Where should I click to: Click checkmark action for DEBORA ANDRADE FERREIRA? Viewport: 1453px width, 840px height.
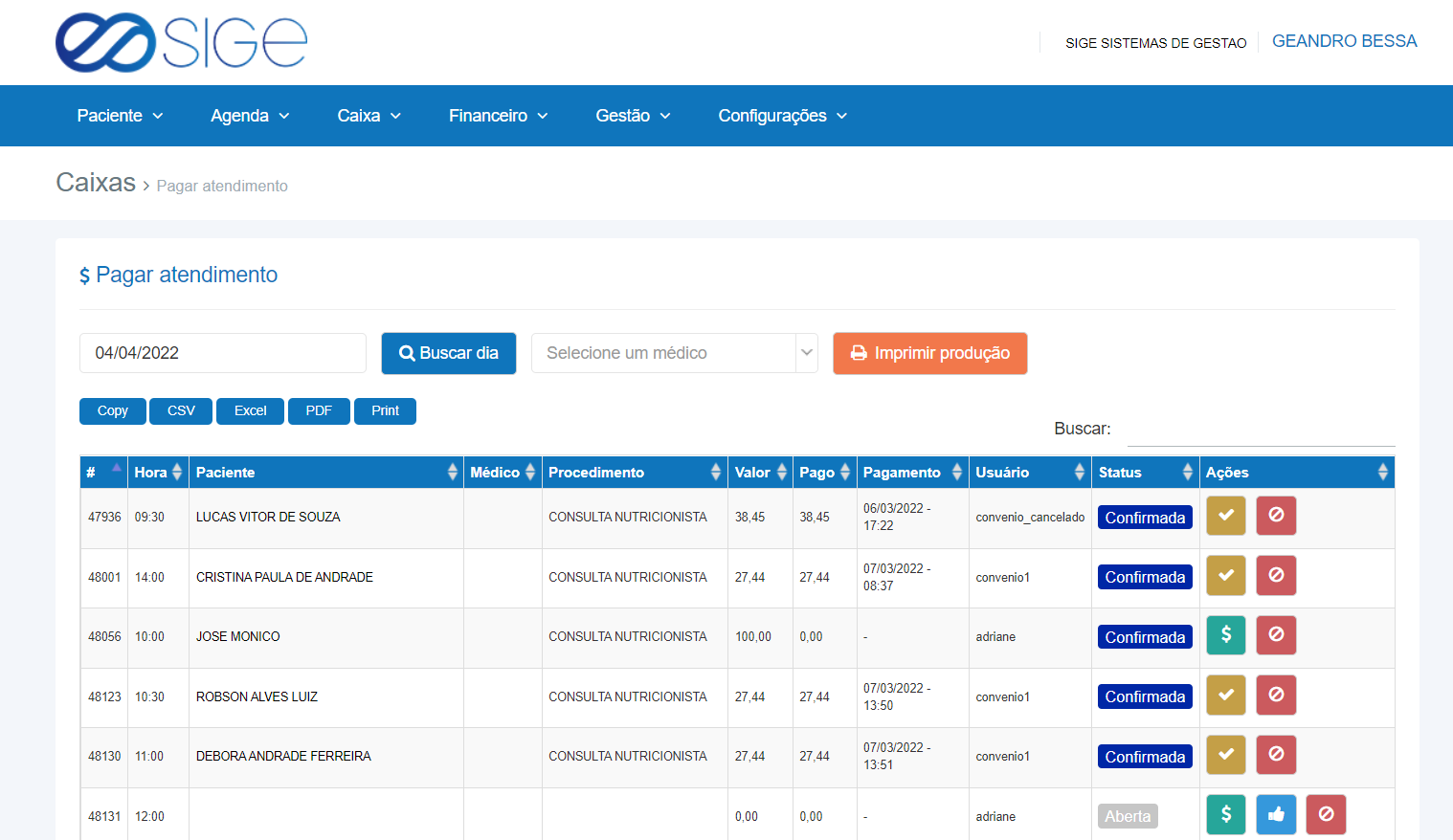[x=1225, y=755]
